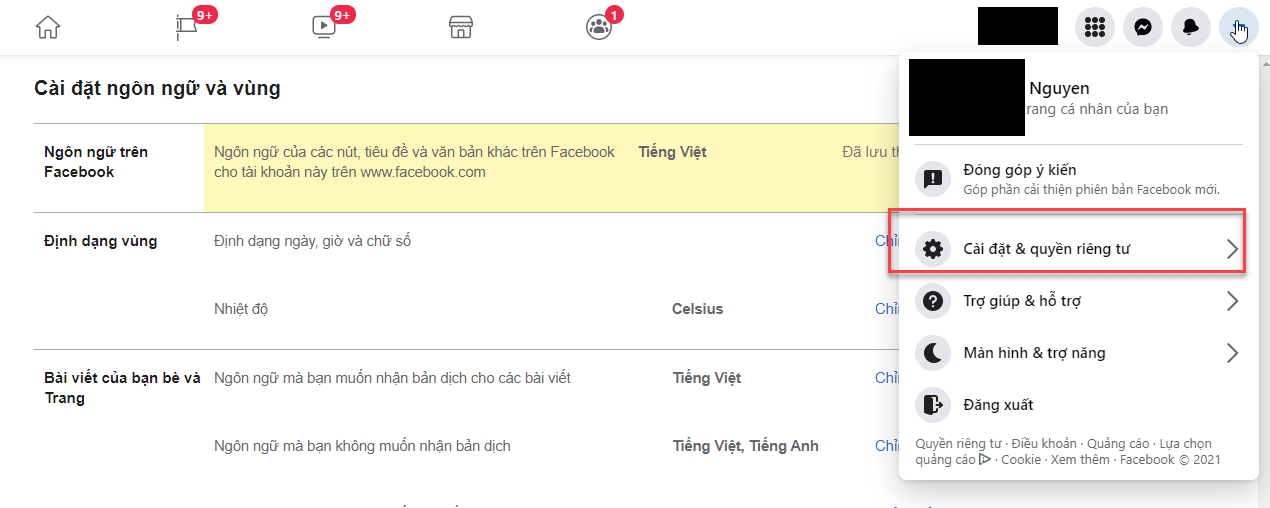
Task: Follow Xem thêm footer link
Action: [1080, 460]
